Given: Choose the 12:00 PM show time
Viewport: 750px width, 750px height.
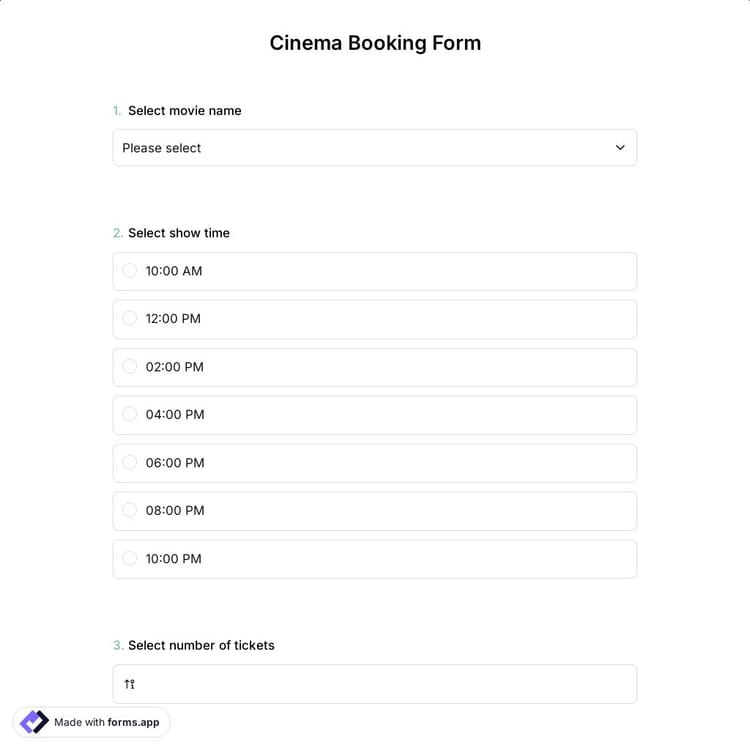Looking at the screenshot, I should (x=130, y=319).
